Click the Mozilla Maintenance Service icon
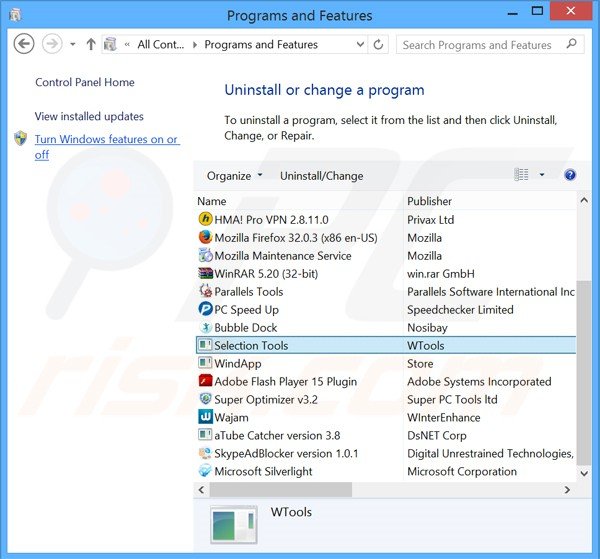Image resolution: width=600 pixels, height=559 pixels. pos(205,255)
